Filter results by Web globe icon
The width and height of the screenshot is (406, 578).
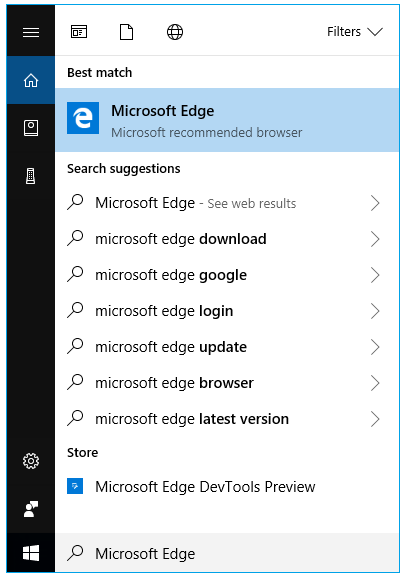coord(175,32)
